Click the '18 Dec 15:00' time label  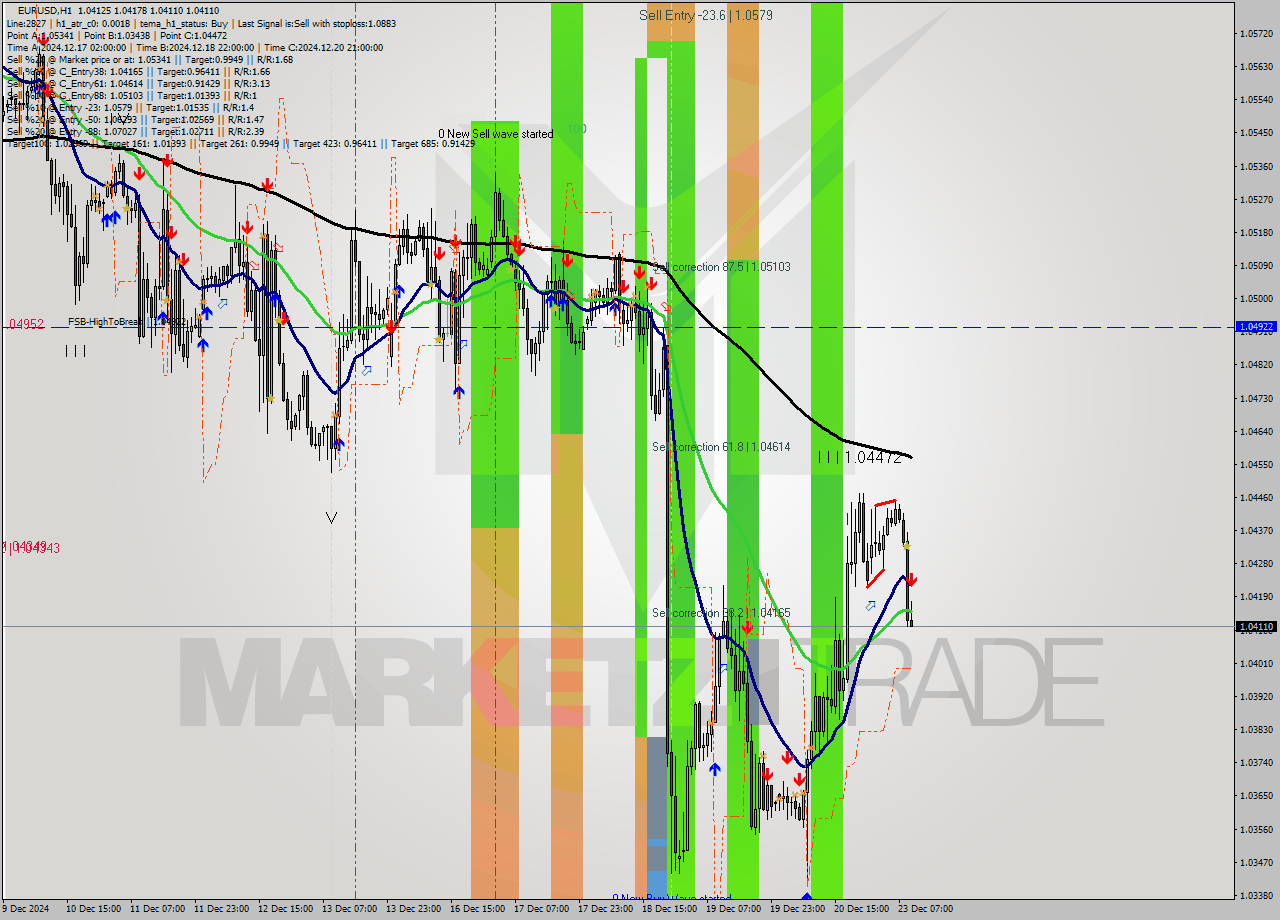[x=671, y=909]
